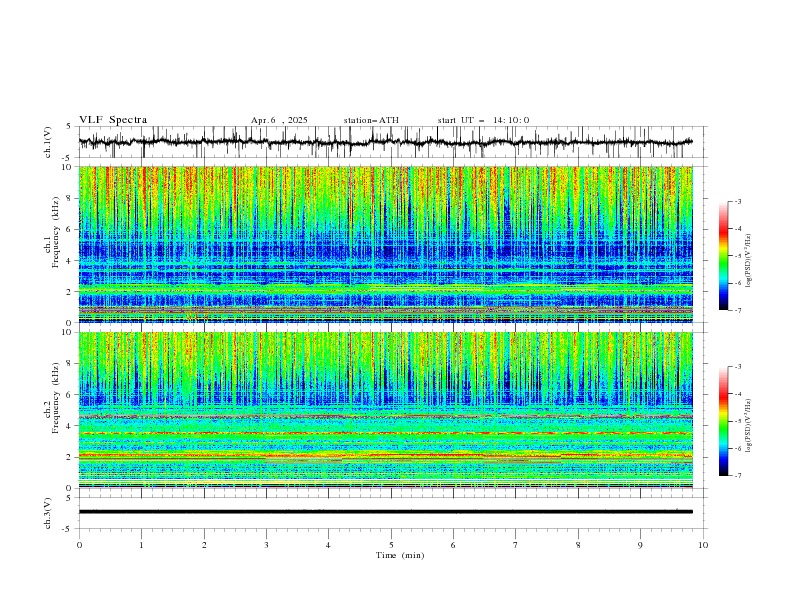Click the time axis tick label '5'
This screenshot has width=792, height=612.
point(391,545)
